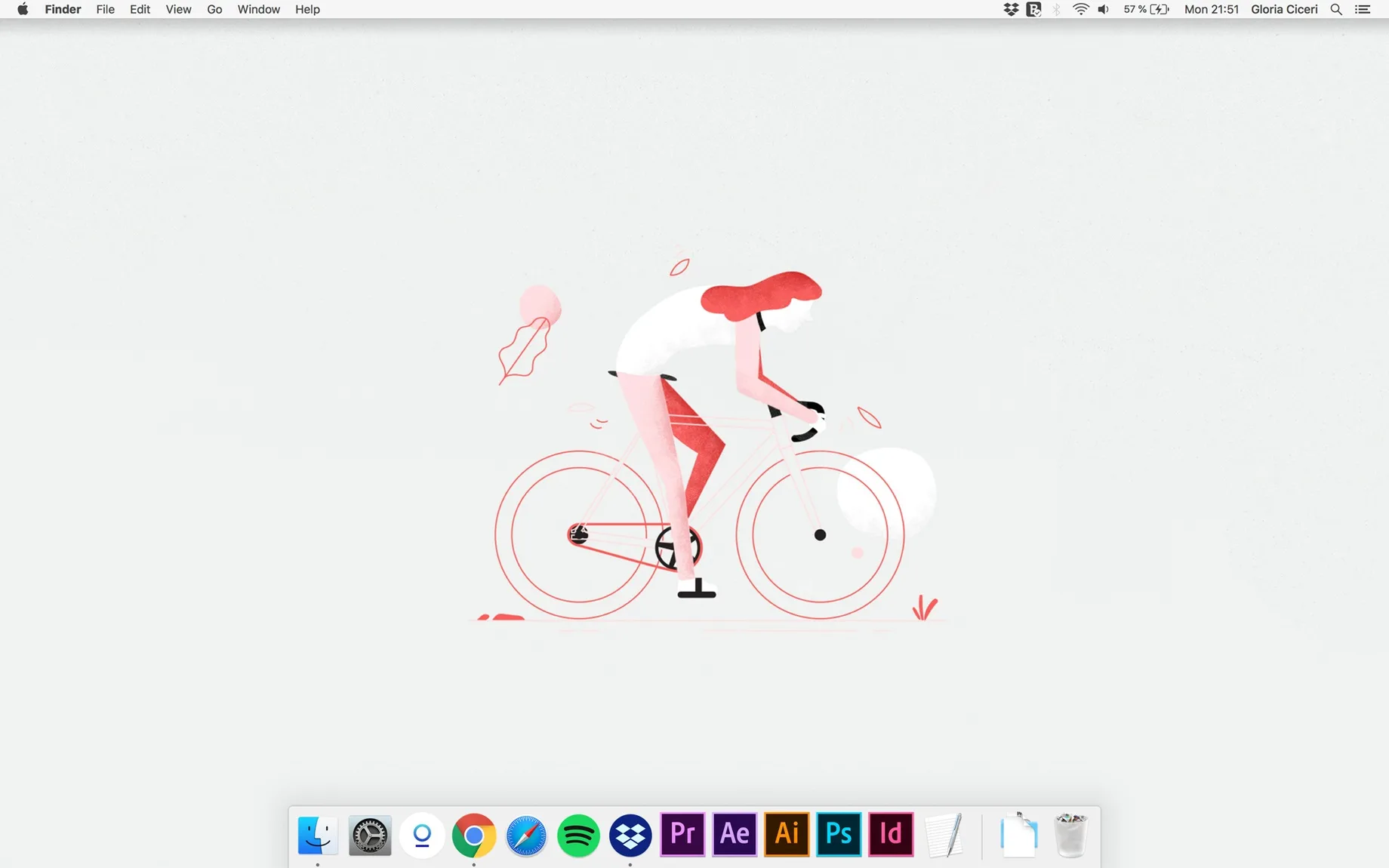
Task: Launch Adobe Illustrator from the Dock
Action: pyautogui.click(x=787, y=834)
